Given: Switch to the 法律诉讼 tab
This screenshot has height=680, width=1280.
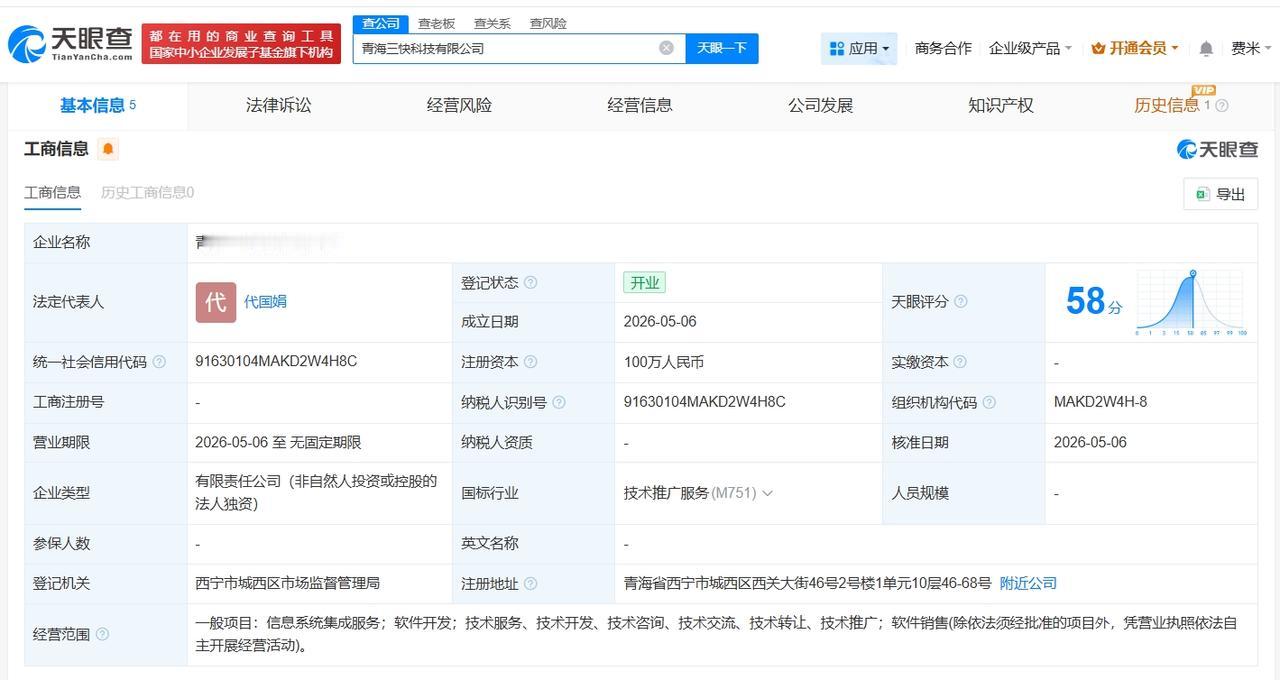Looking at the screenshot, I should (279, 105).
